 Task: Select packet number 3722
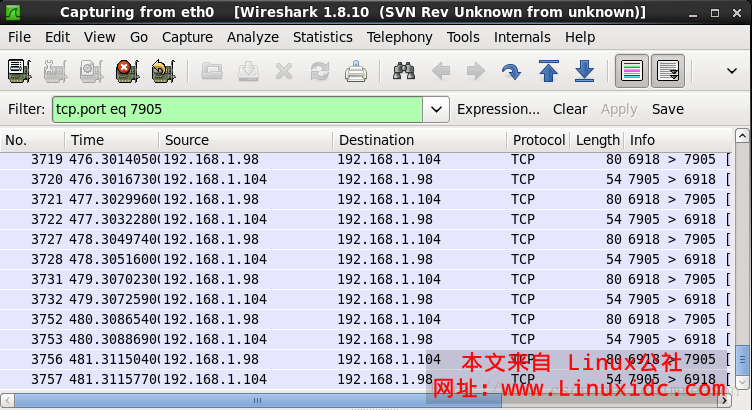click(x=367, y=220)
